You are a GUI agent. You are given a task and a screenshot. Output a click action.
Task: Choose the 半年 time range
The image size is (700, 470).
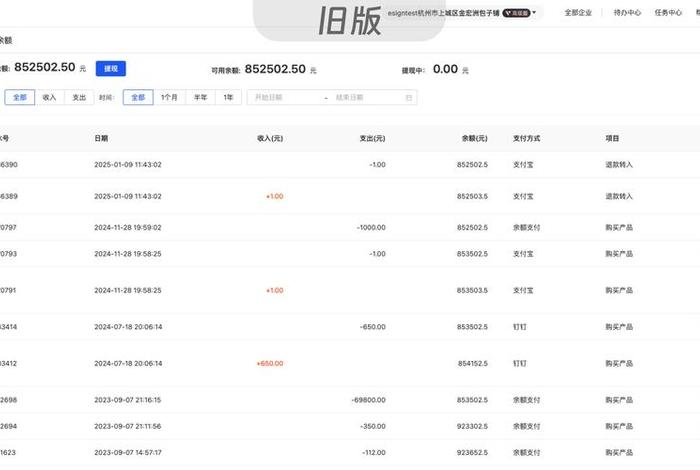[x=200, y=97]
